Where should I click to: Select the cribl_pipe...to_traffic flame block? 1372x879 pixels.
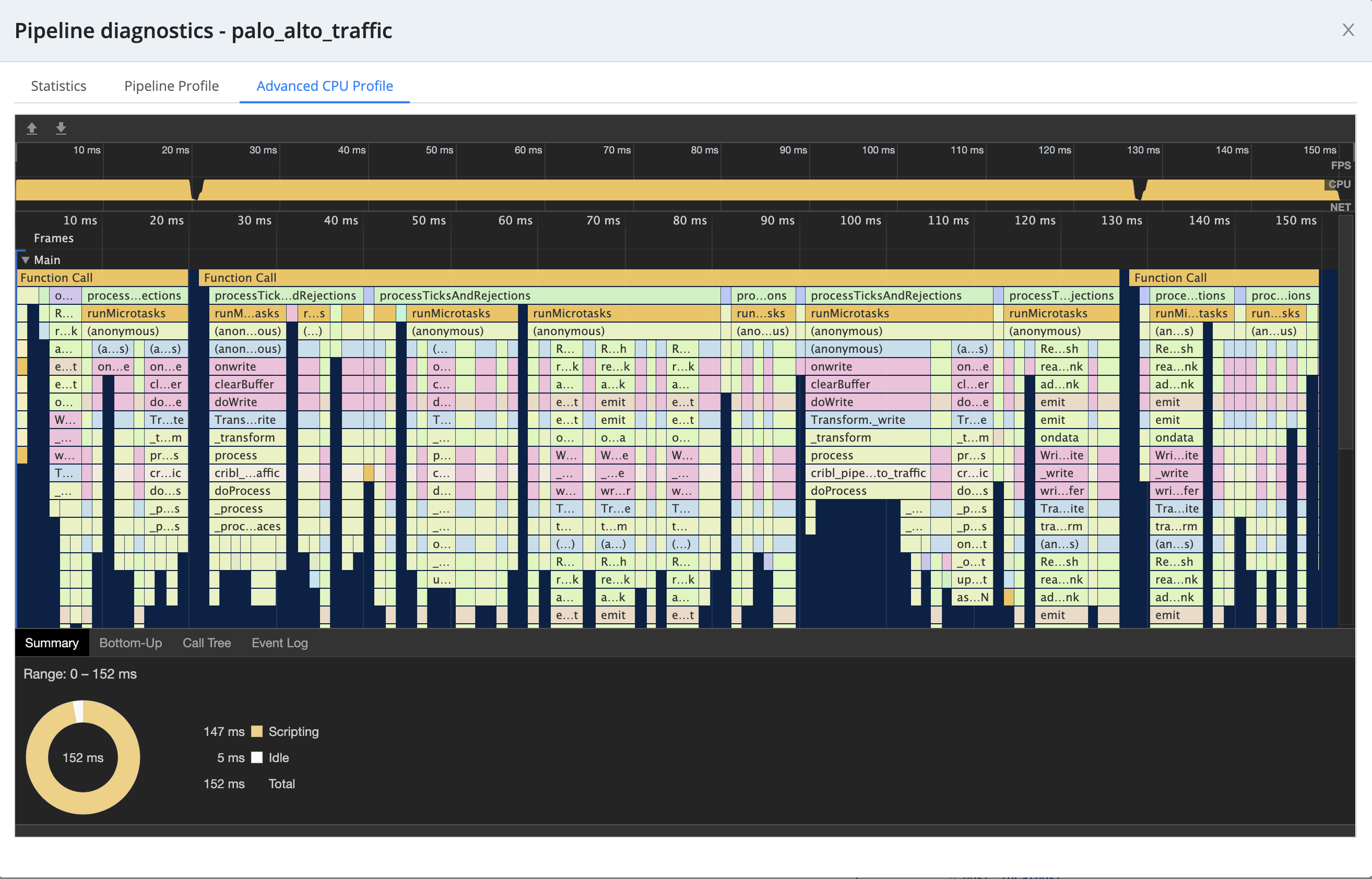point(868,472)
